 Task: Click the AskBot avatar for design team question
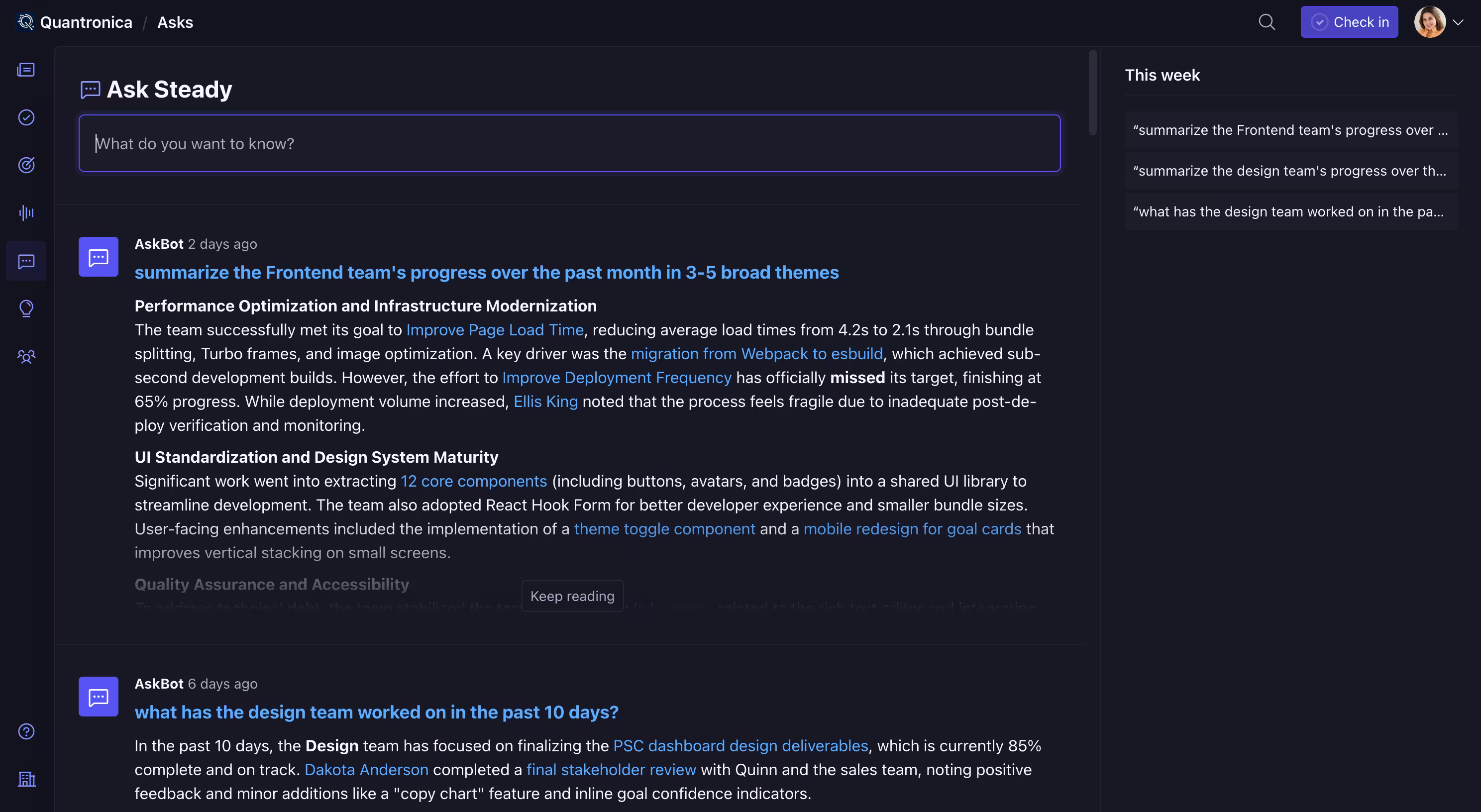click(x=99, y=697)
